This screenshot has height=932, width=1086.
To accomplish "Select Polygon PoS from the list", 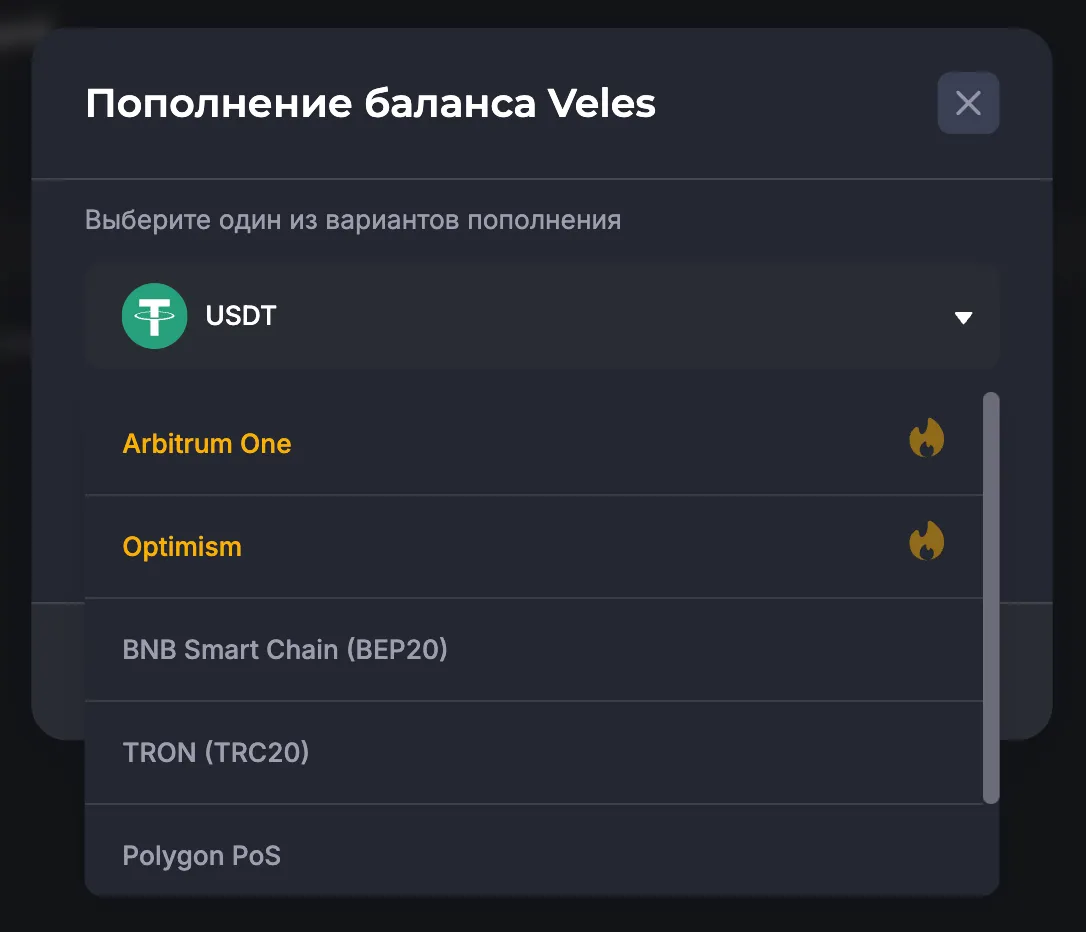I will tap(201, 855).
